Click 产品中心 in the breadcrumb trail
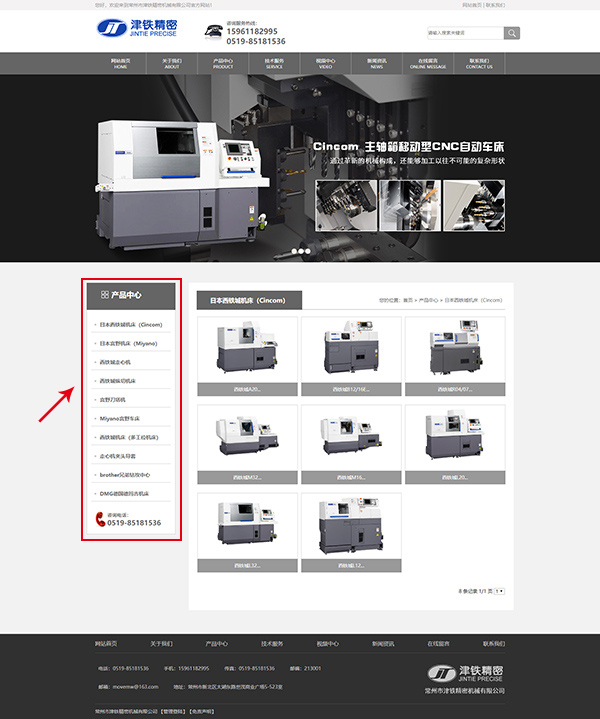600x719 pixels. pos(428,300)
